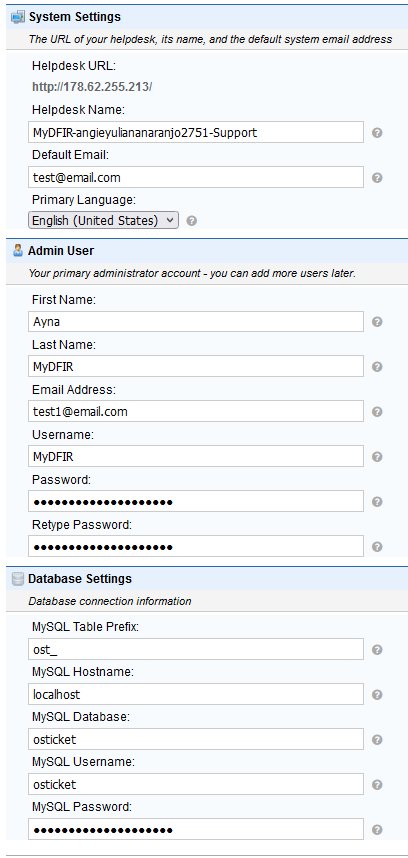Screen dimensions: 408x858
Task: Click the MySQL Database text field
Action: (x=196, y=739)
